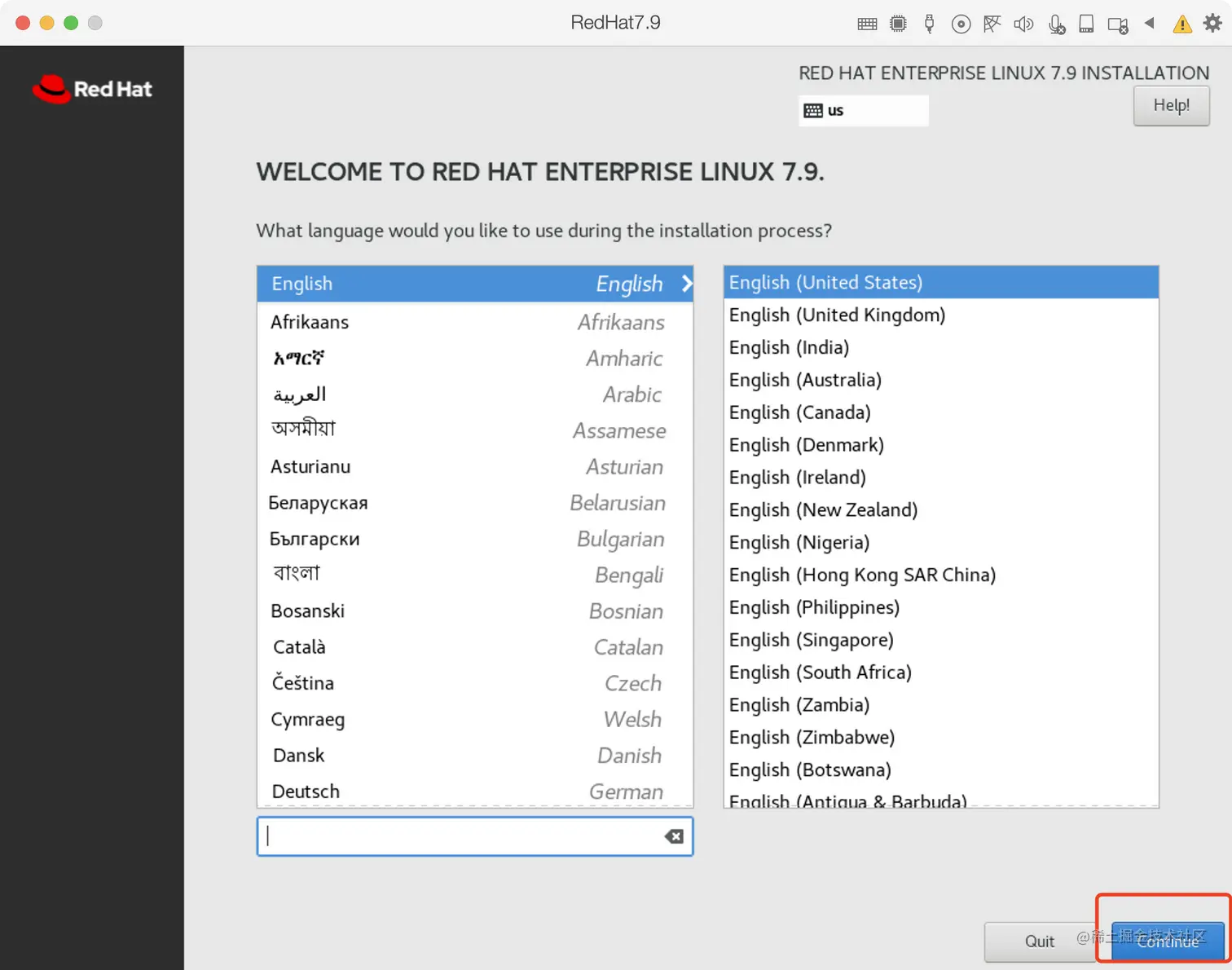Select the Assamese language row

475,430
